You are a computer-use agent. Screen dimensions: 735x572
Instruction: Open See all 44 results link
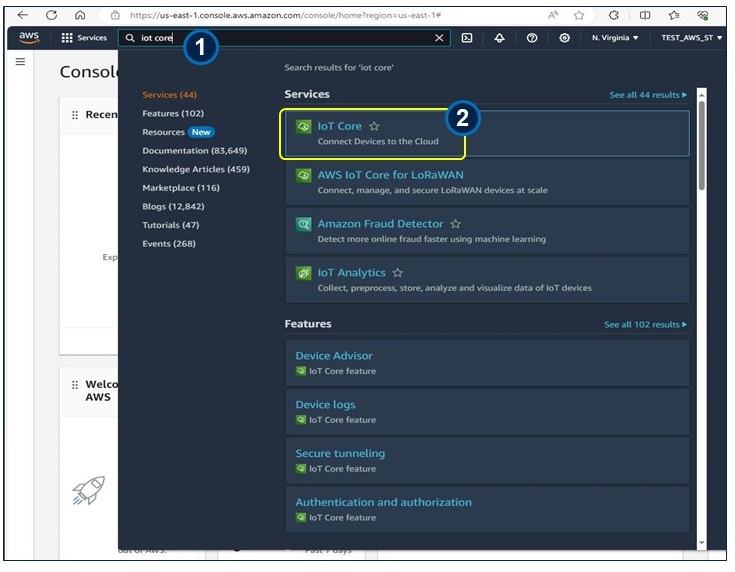point(648,95)
